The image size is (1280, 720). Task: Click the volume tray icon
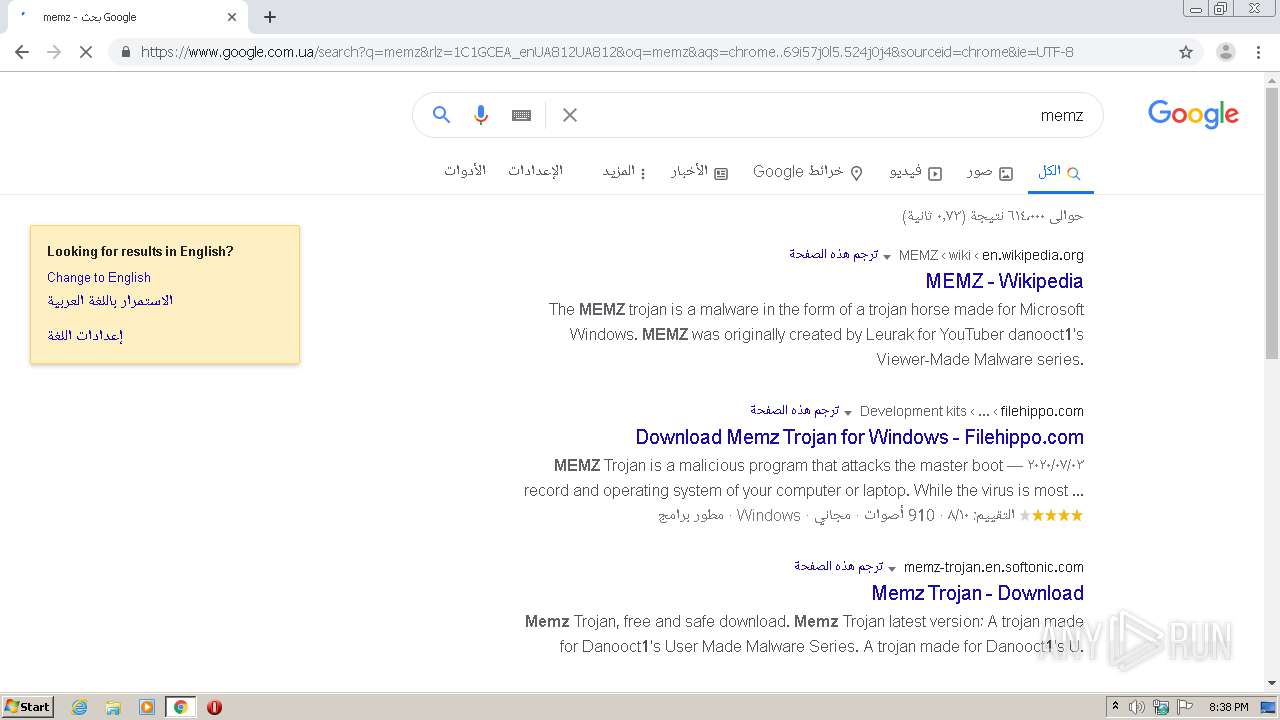click(x=1137, y=707)
